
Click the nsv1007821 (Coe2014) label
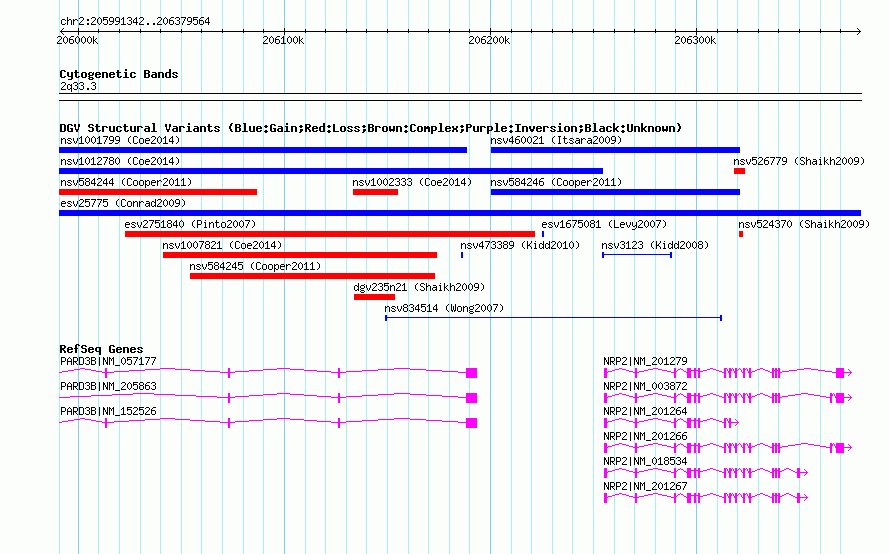222,245
